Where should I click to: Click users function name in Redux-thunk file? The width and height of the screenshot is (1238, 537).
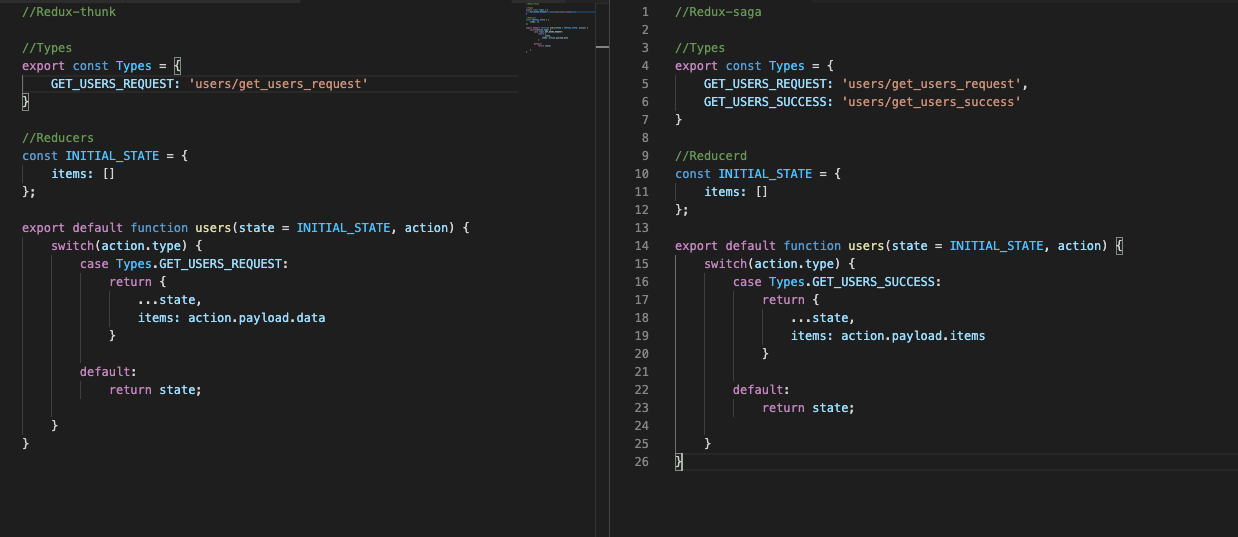tap(213, 228)
